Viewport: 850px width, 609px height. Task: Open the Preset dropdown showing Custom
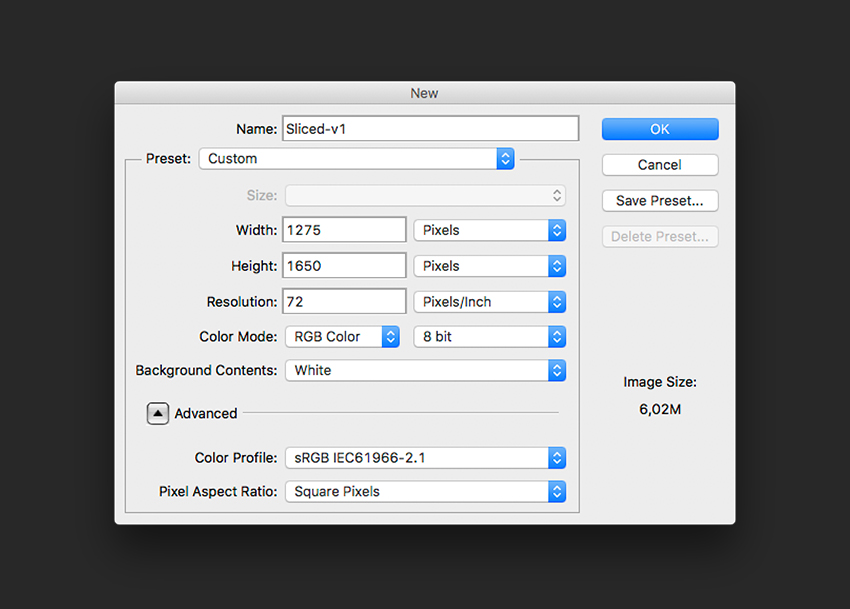(x=357, y=159)
